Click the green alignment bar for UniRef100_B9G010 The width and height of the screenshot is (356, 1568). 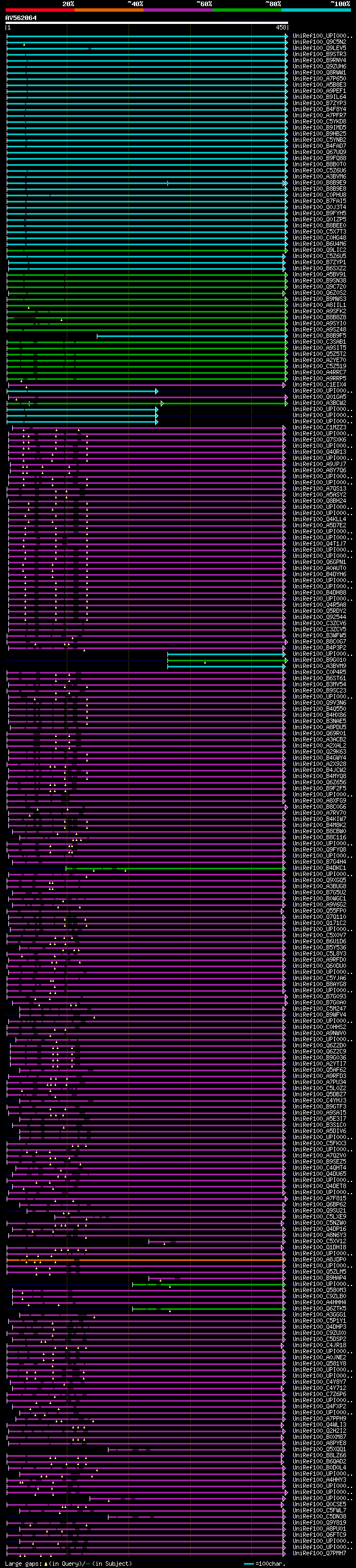(x=226, y=659)
